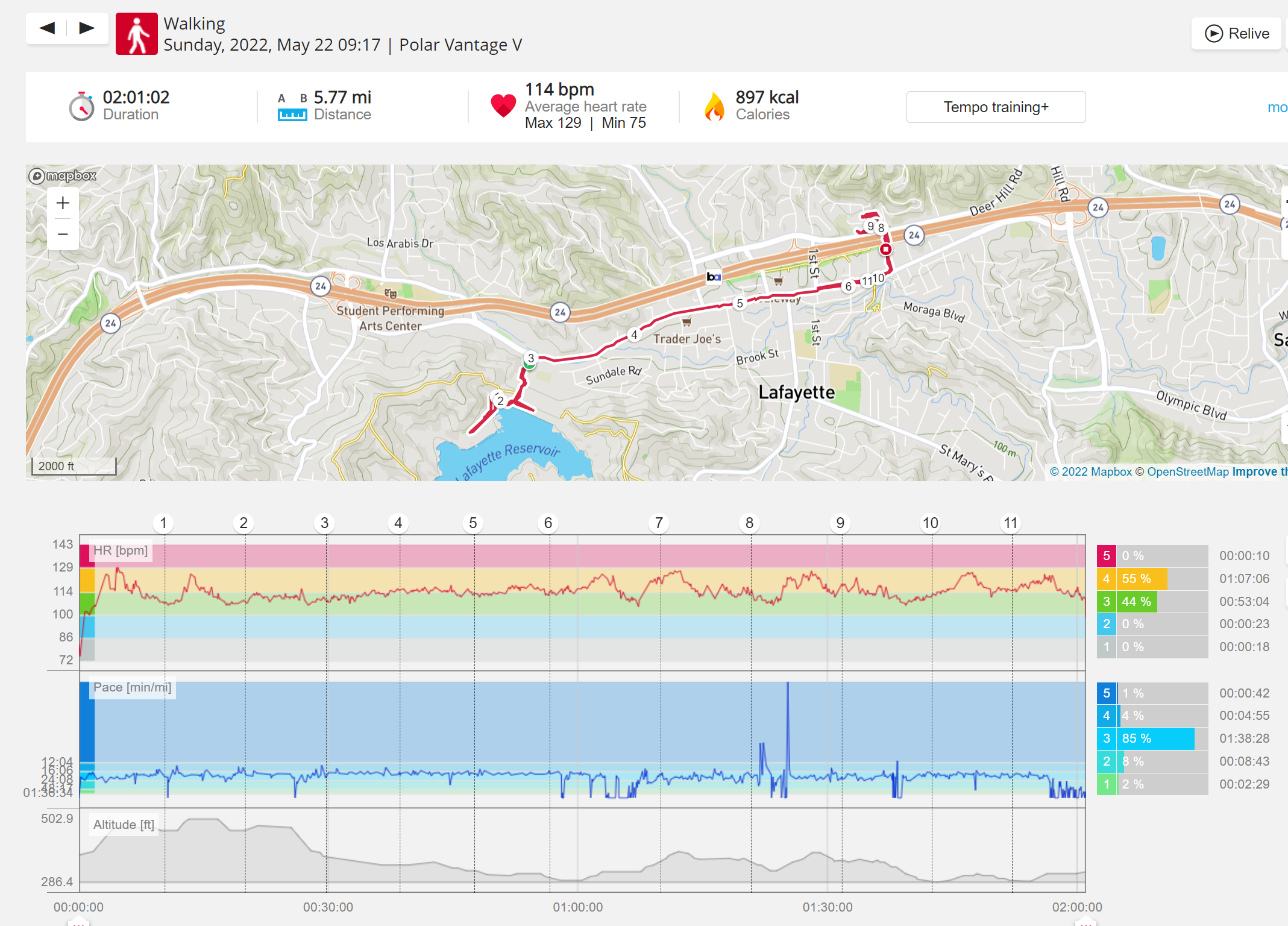Open the Improve this map link
This screenshot has width=1288, height=926.
[1260, 471]
